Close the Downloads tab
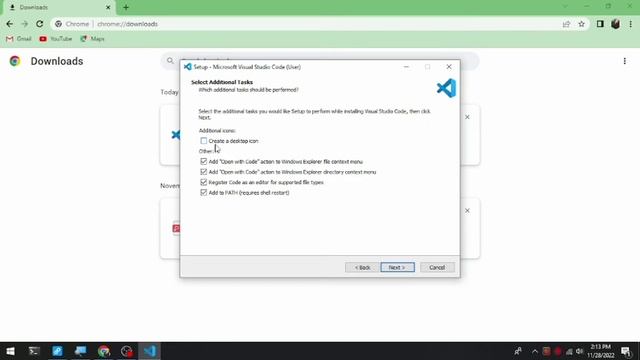640x360 pixels. tap(108, 7)
